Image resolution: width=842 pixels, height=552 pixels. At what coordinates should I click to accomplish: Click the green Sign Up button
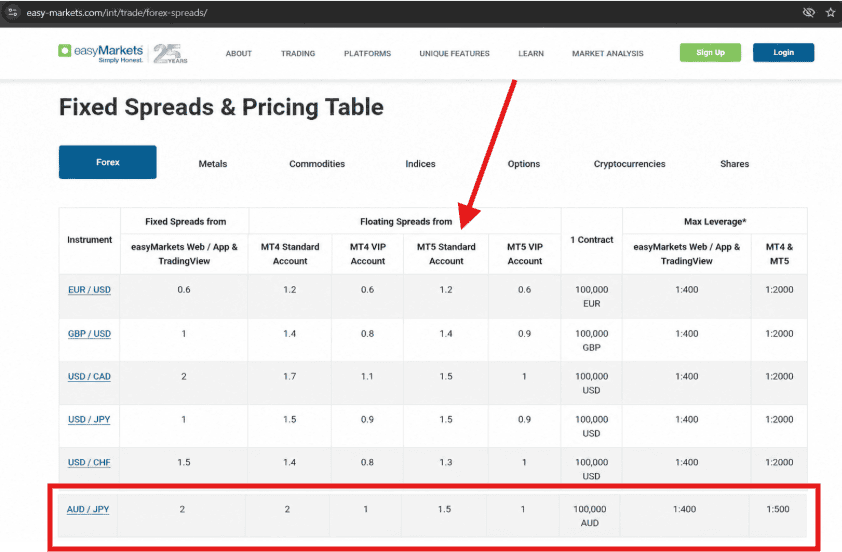click(x=710, y=53)
